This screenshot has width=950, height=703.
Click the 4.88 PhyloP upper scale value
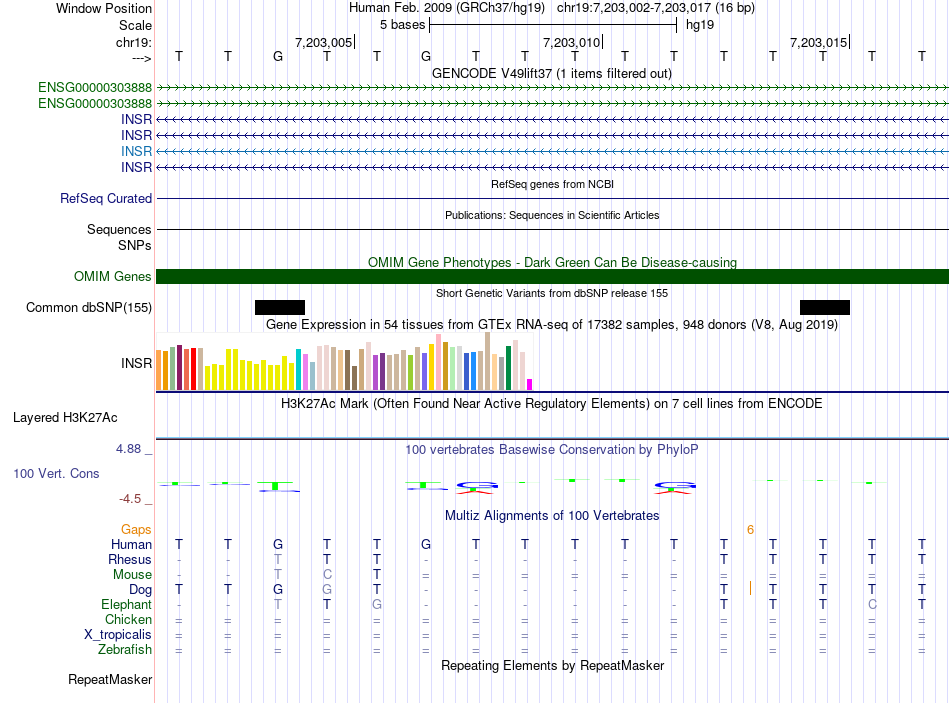128,448
